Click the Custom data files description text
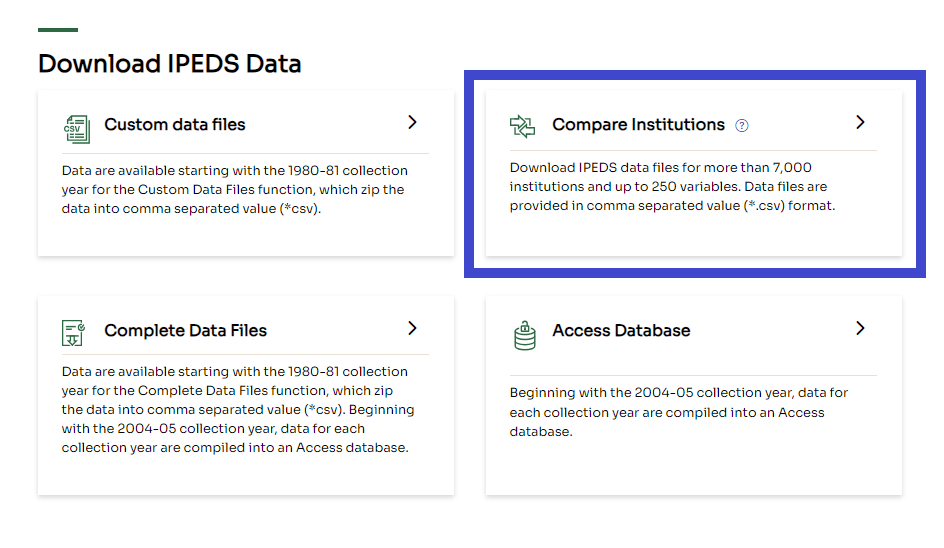The height and width of the screenshot is (548, 944). pyautogui.click(x=235, y=189)
